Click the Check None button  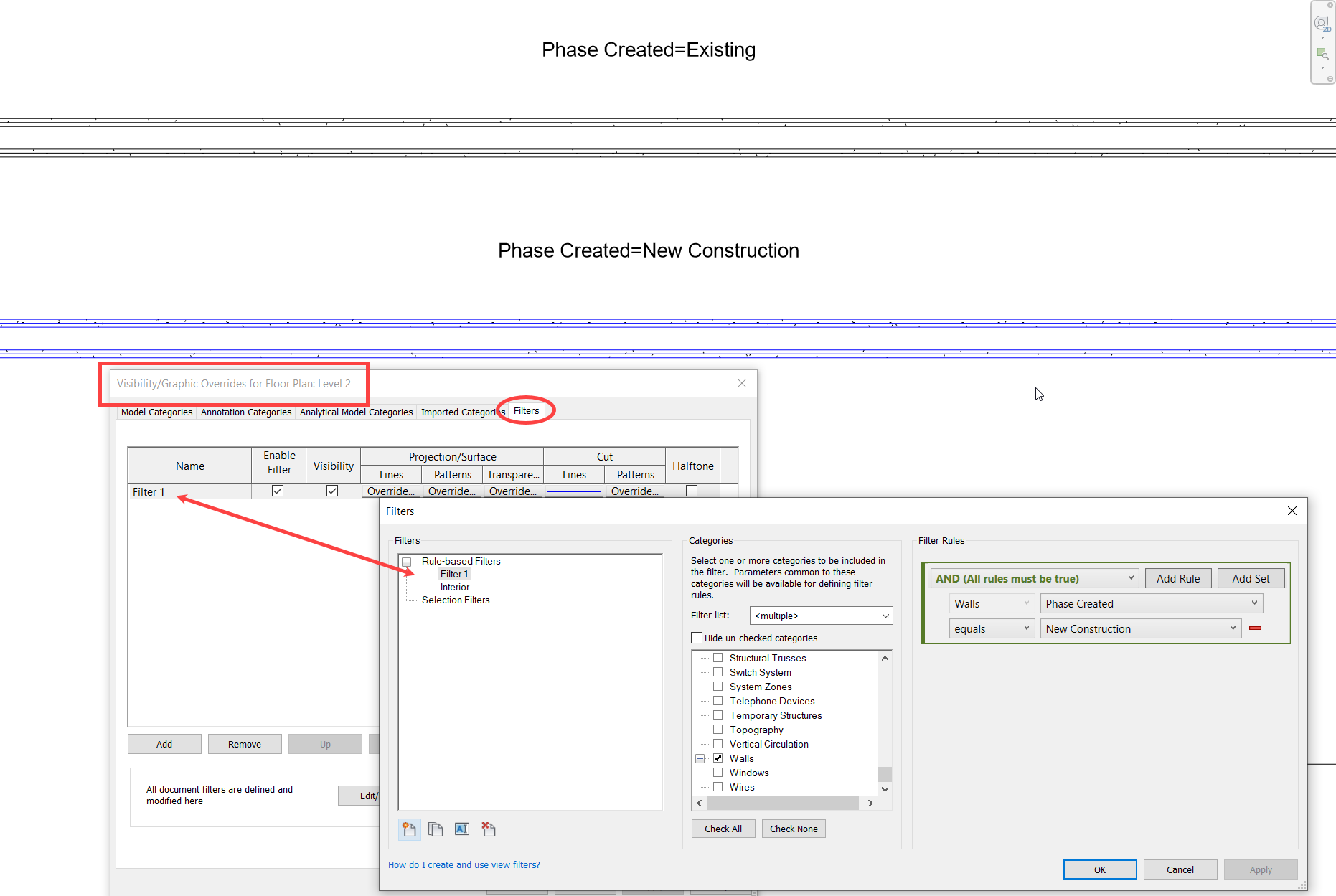point(794,829)
